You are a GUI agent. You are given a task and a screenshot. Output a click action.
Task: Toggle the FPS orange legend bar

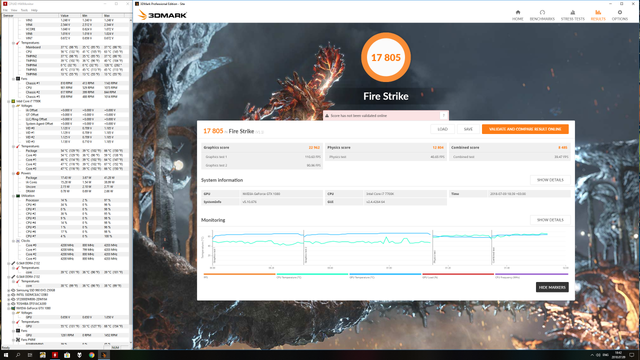point(239,274)
